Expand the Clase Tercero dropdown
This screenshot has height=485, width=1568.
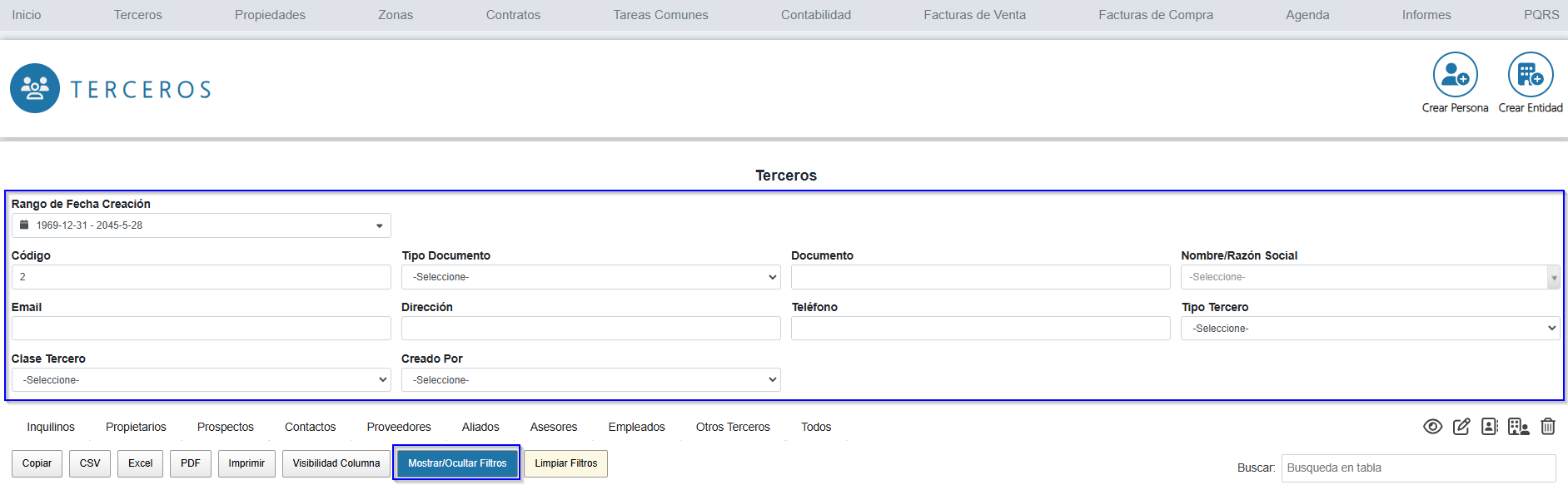click(x=201, y=380)
